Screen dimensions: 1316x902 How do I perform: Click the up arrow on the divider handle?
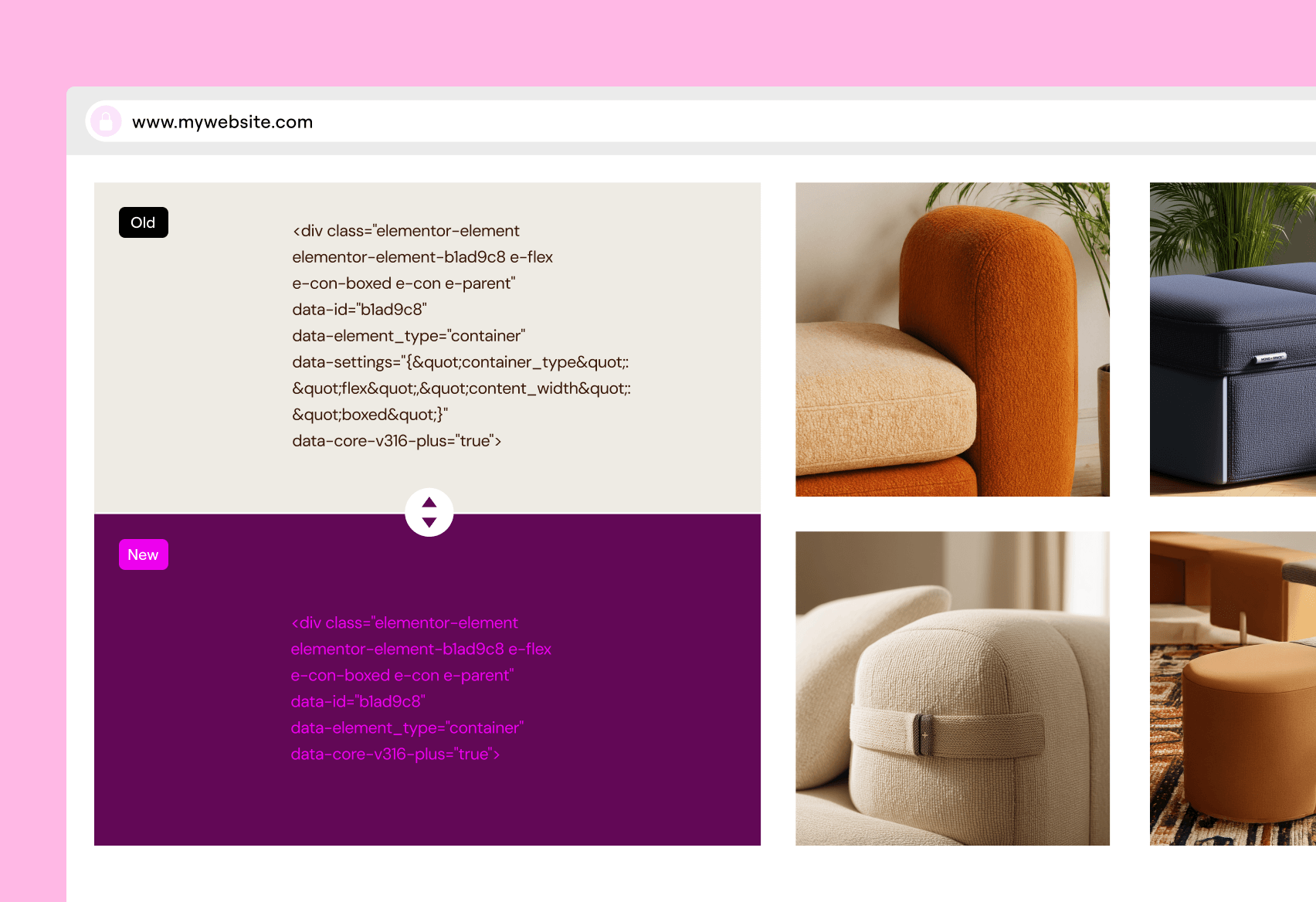click(429, 502)
